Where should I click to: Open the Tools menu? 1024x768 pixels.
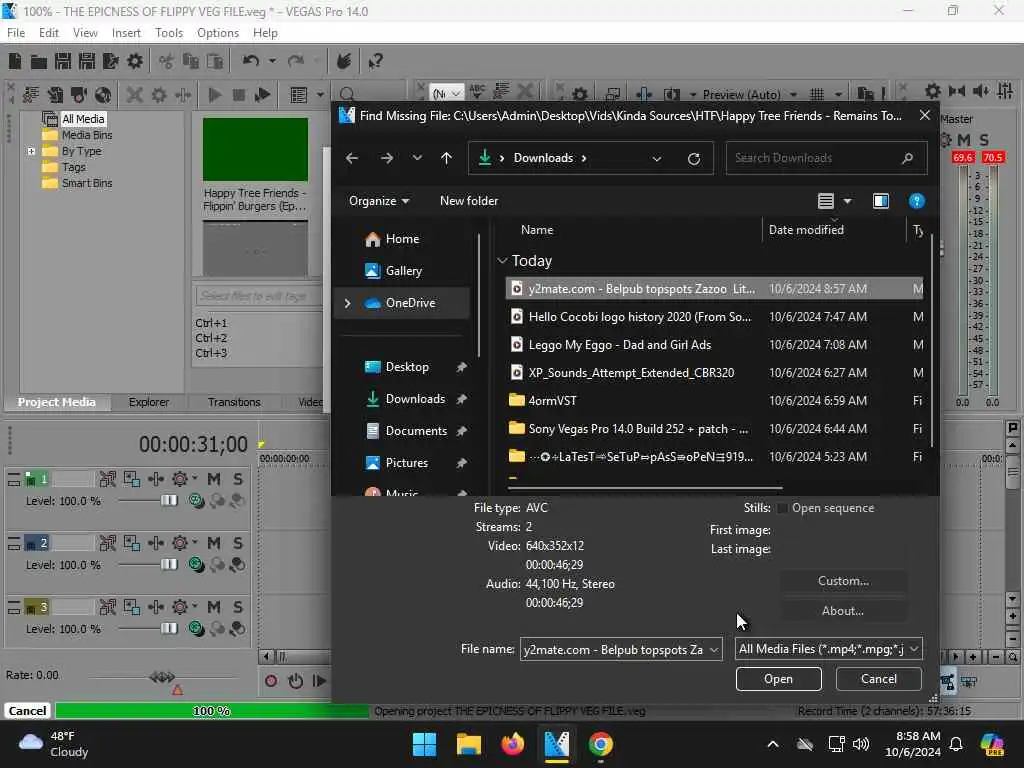coord(169,33)
